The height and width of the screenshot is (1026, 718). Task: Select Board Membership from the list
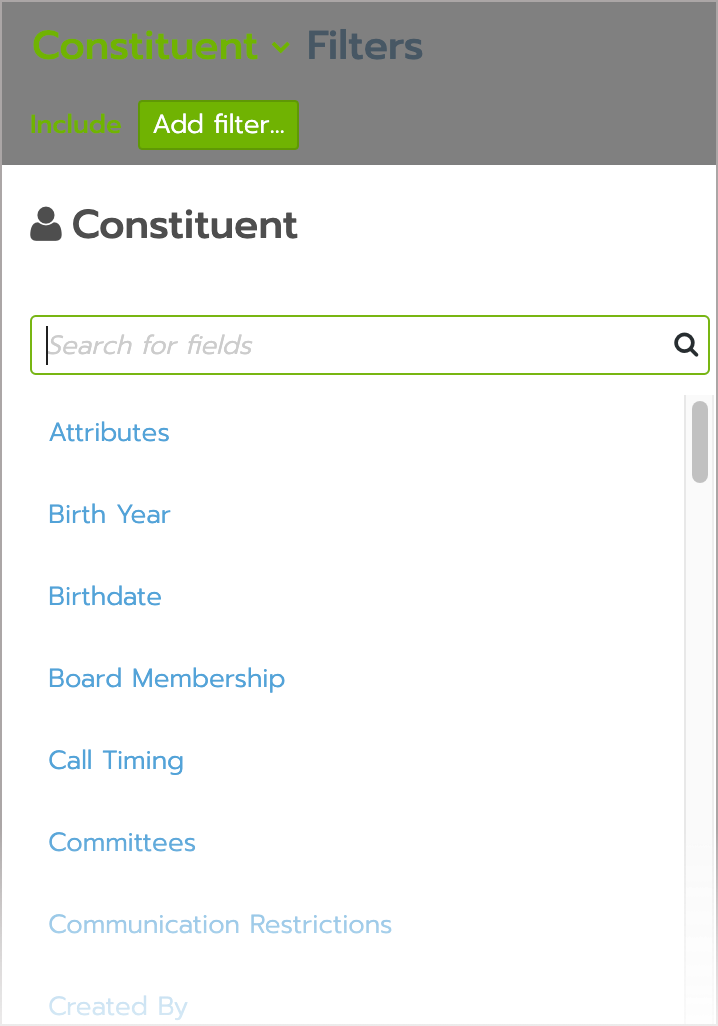coord(167,679)
